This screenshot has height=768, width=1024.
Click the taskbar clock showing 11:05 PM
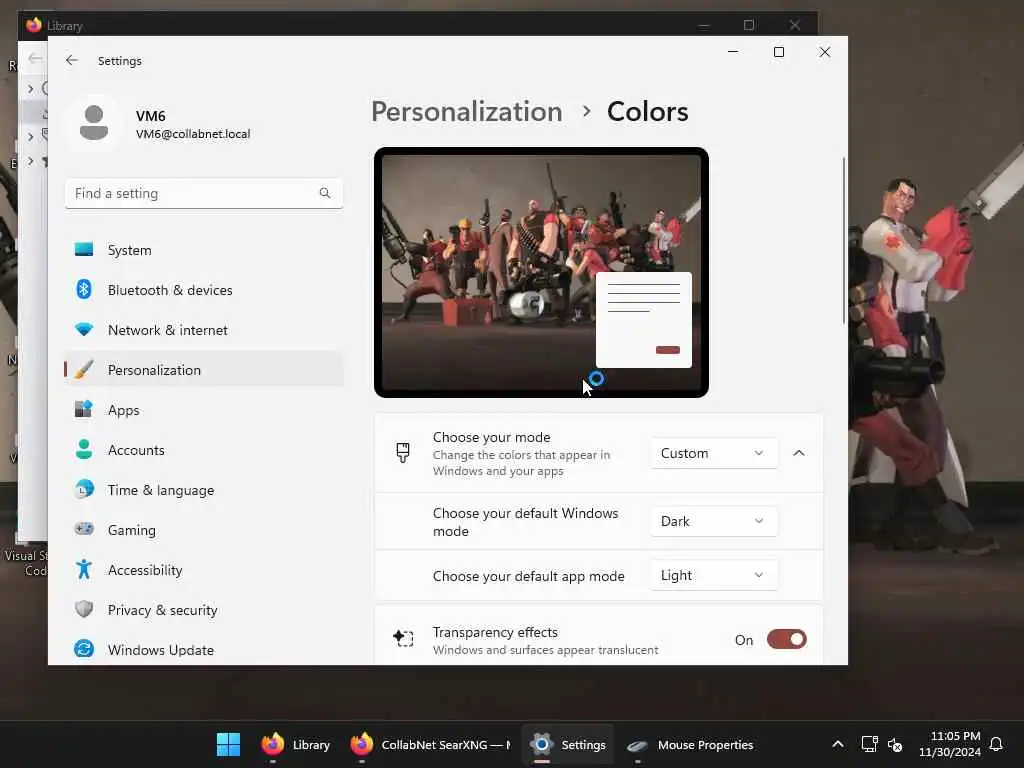(950, 744)
